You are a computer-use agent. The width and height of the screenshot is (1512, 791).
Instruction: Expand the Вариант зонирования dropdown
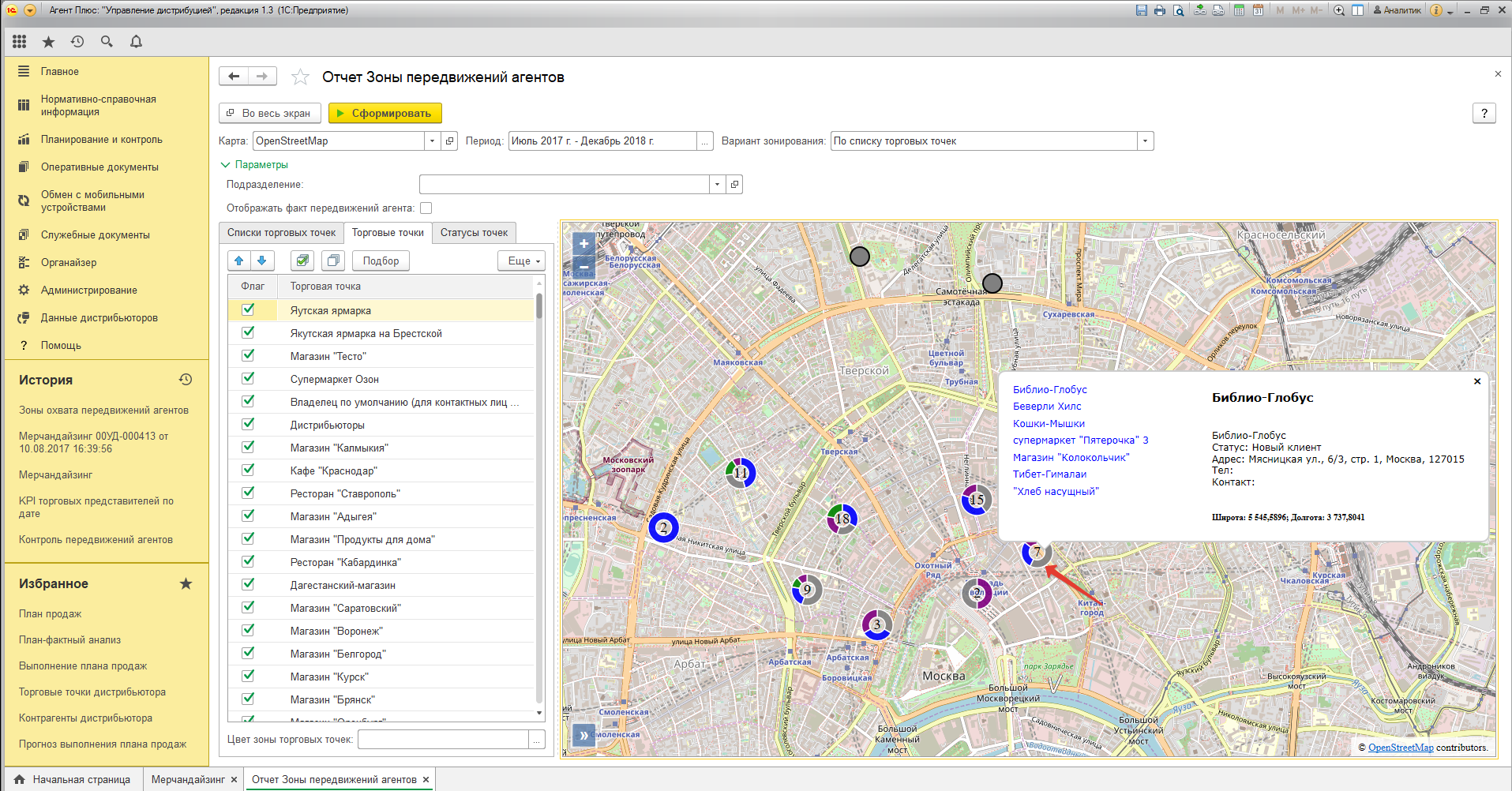(x=1145, y=141)
